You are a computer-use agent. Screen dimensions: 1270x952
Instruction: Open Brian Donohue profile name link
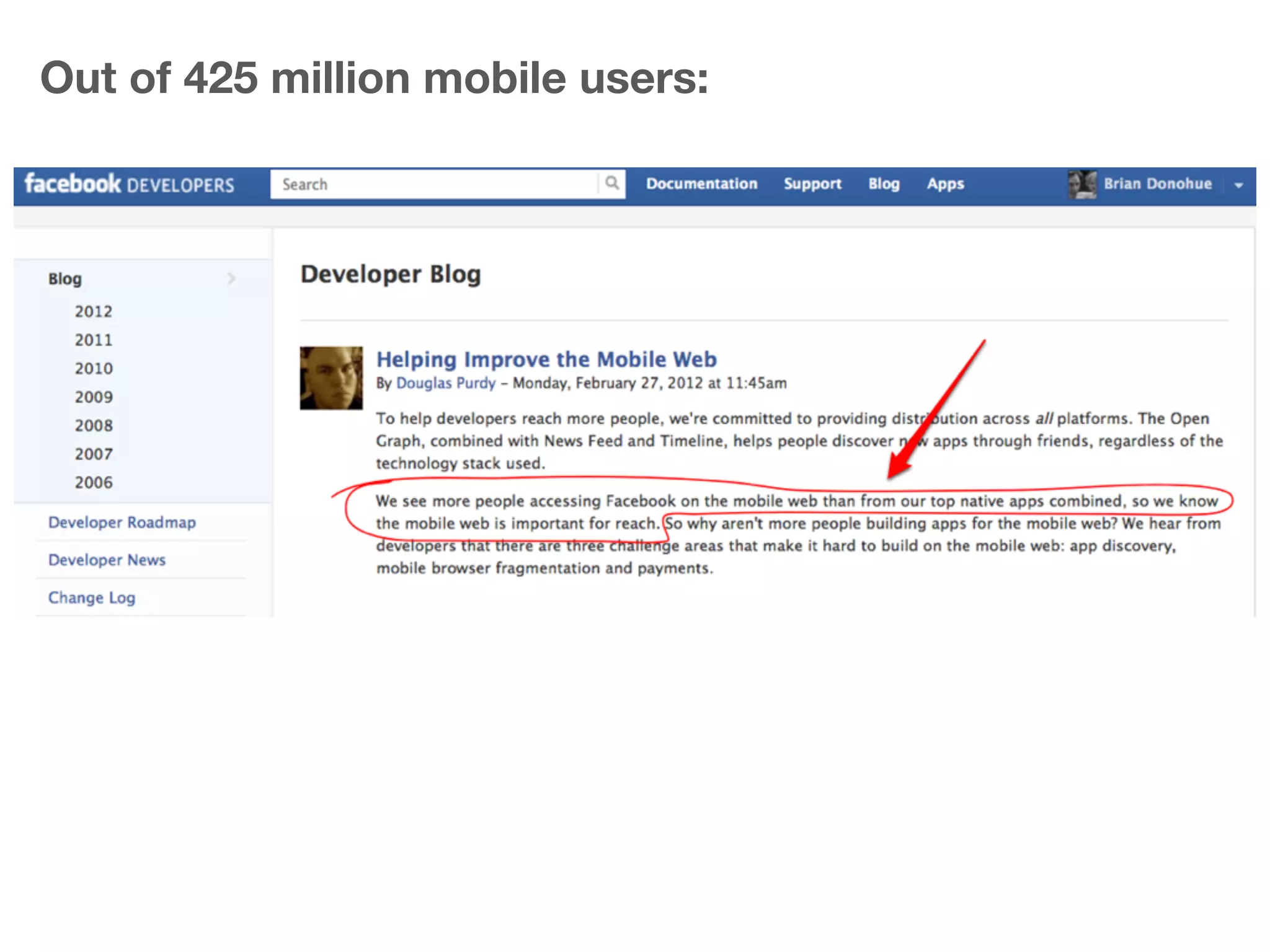pos(1158,183)
